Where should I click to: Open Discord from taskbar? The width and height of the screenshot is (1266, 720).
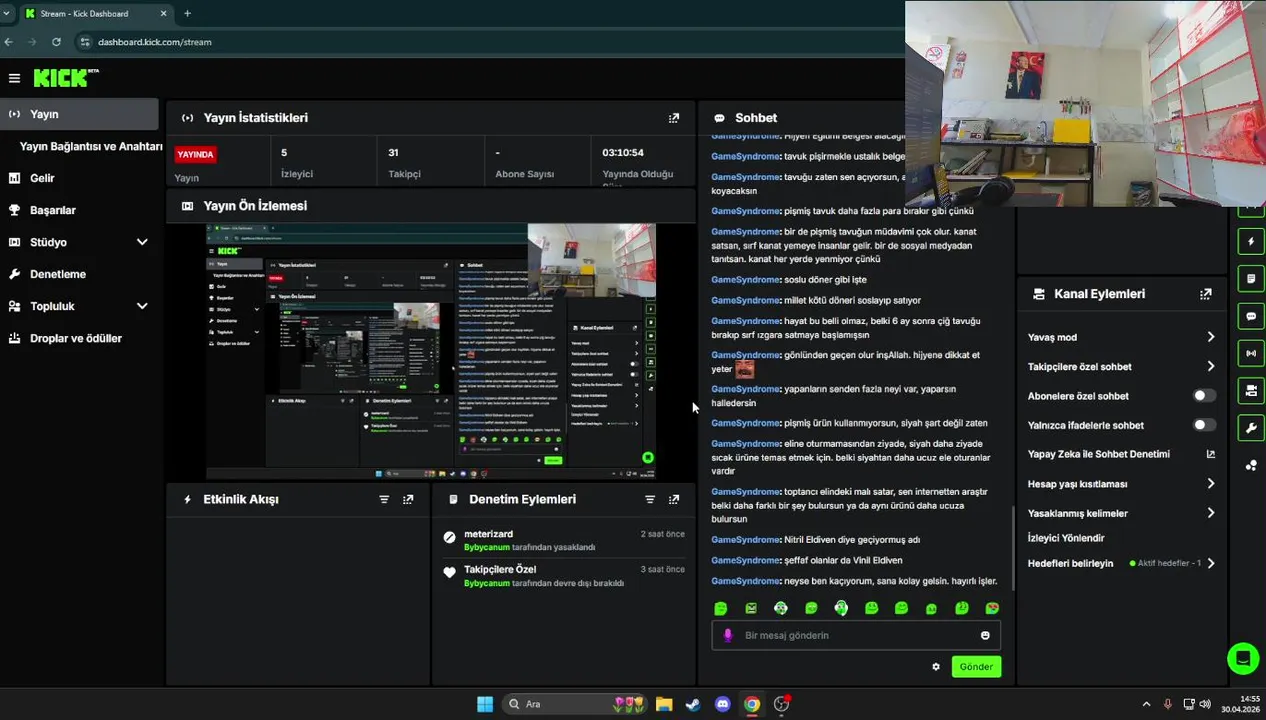[723, 704]
